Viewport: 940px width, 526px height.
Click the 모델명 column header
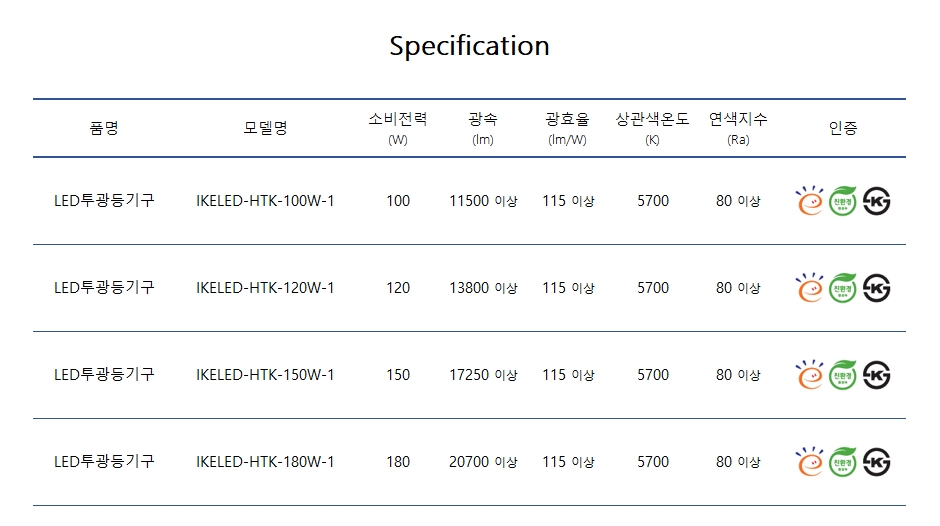click(x=266, y=128)
